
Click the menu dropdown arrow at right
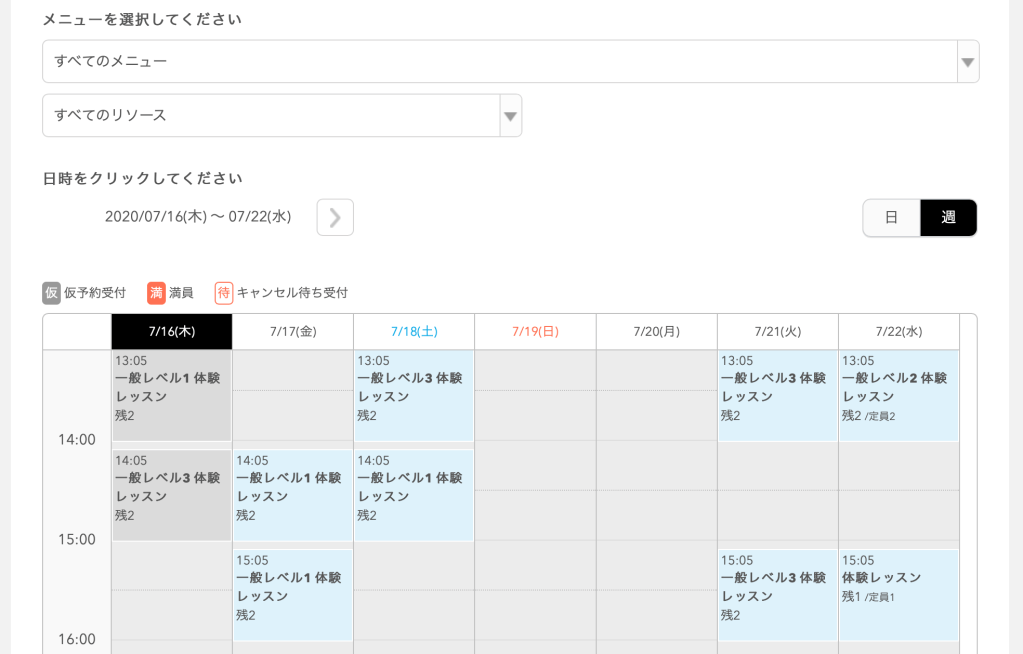pyautogui.click(x=967, y=62)
